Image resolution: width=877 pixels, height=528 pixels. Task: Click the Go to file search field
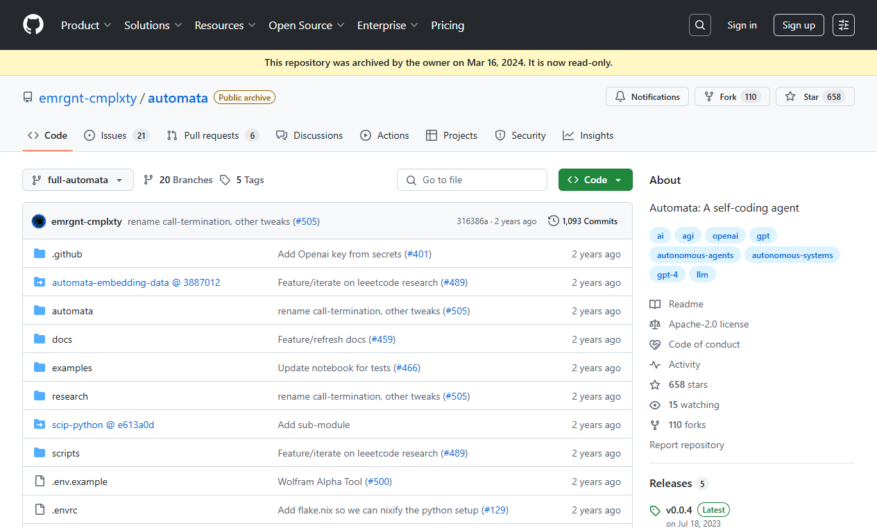472,180
